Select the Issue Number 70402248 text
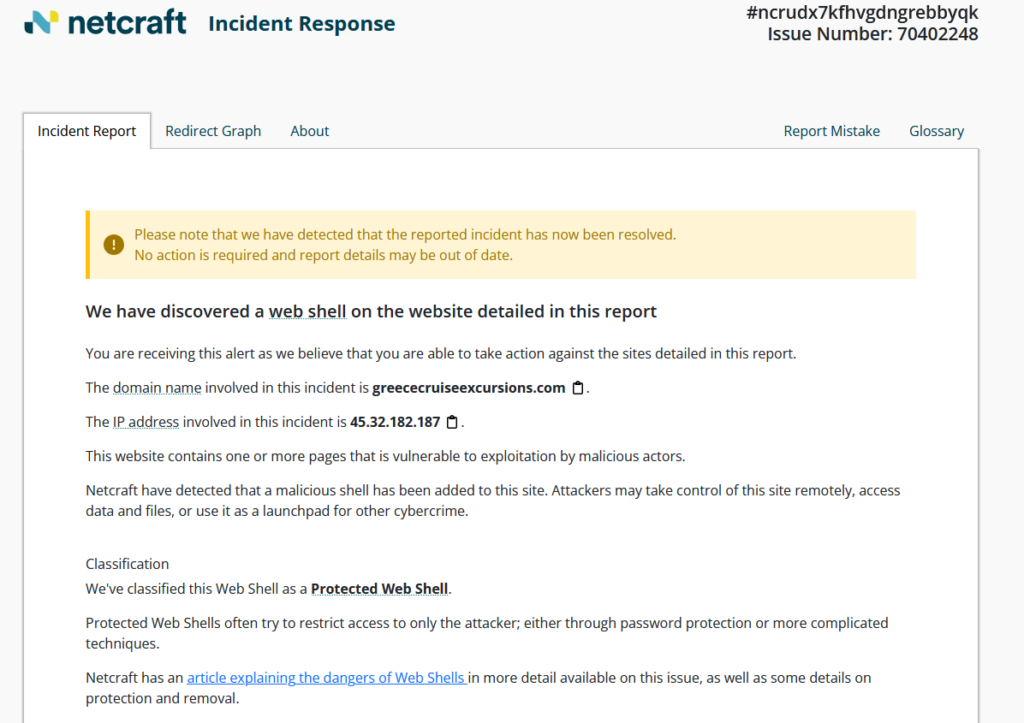Image resolution: width=1024 pixels, height=723 pixels. point(872,34)
